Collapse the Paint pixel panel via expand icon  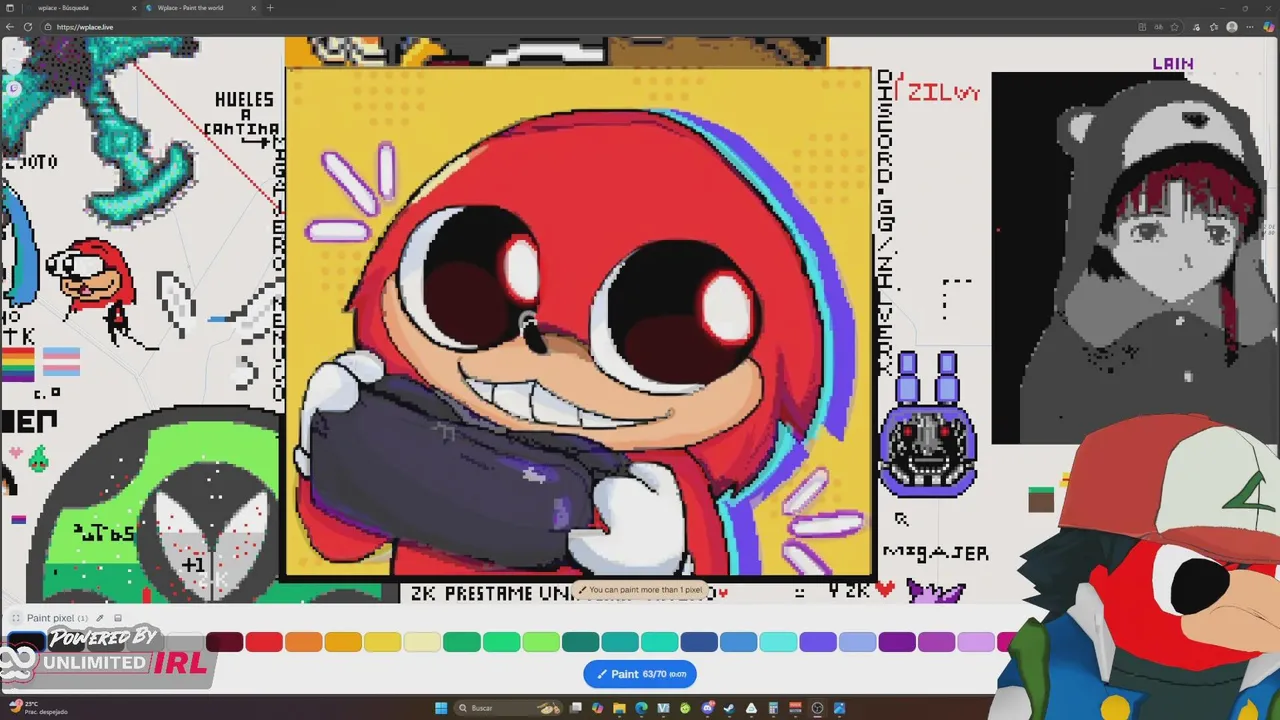tap(15, 618)
